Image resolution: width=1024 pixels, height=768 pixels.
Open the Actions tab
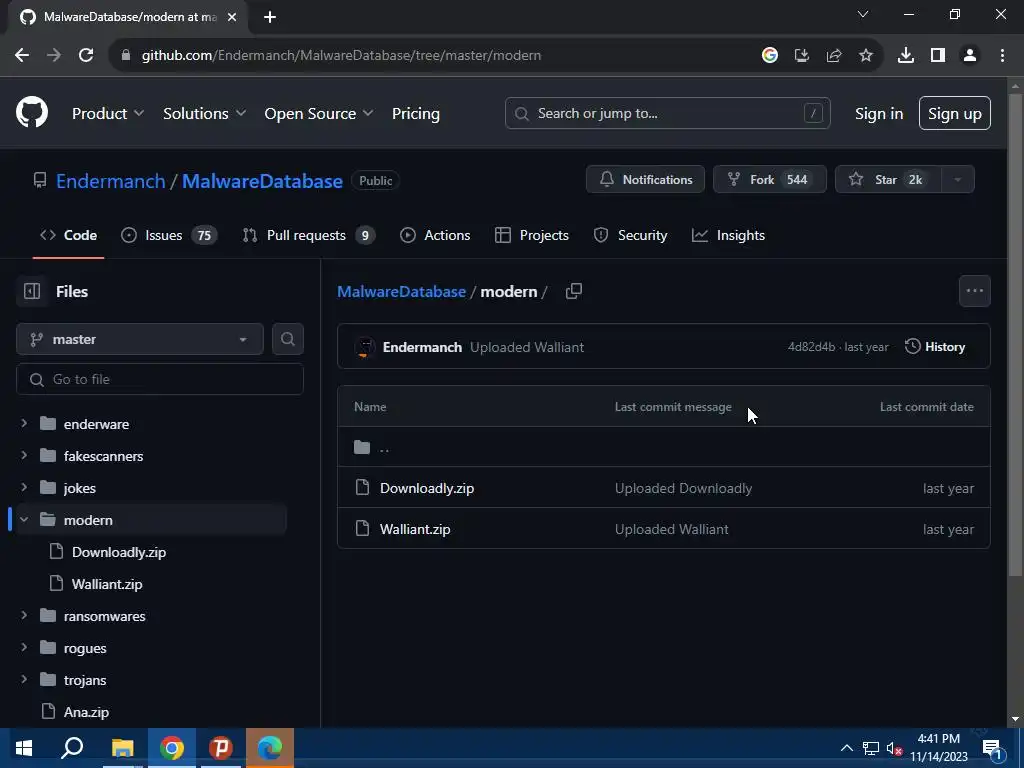(x=435, y=235)
